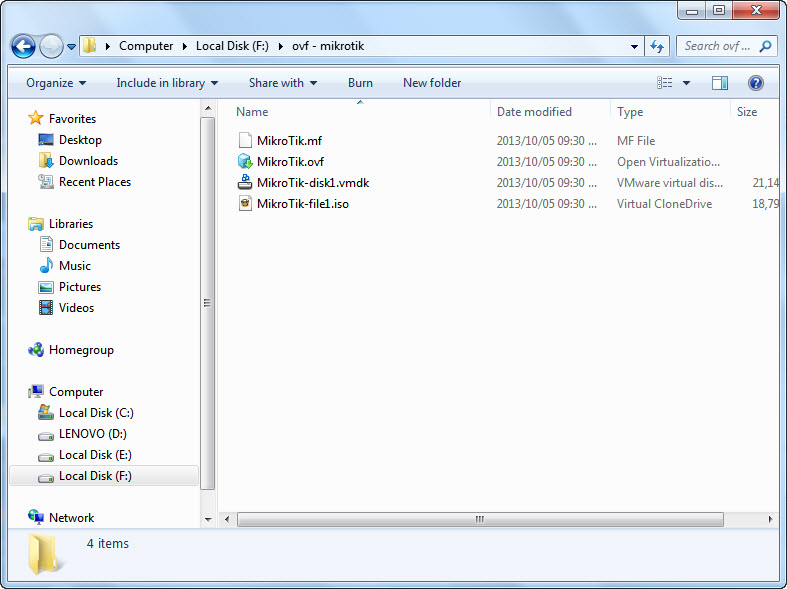This screenshot has width=787, height=589.
Task: Select the MikroTik.mf file
Action: pyautogui.click(x=288, y=141)
